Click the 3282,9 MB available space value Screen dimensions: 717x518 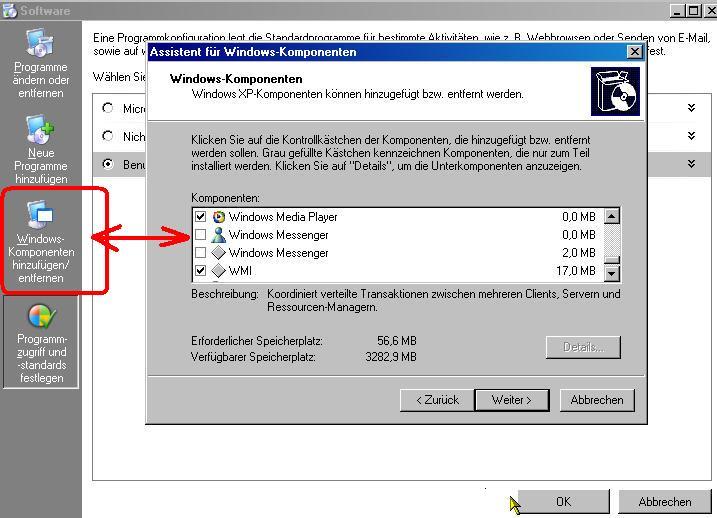(x=391, y=357)
